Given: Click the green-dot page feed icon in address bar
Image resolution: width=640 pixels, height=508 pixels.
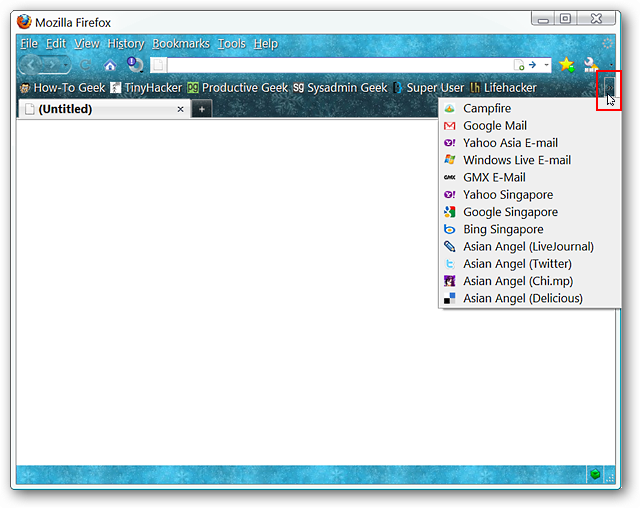Looking at the screenshot, I should point(519,65).
